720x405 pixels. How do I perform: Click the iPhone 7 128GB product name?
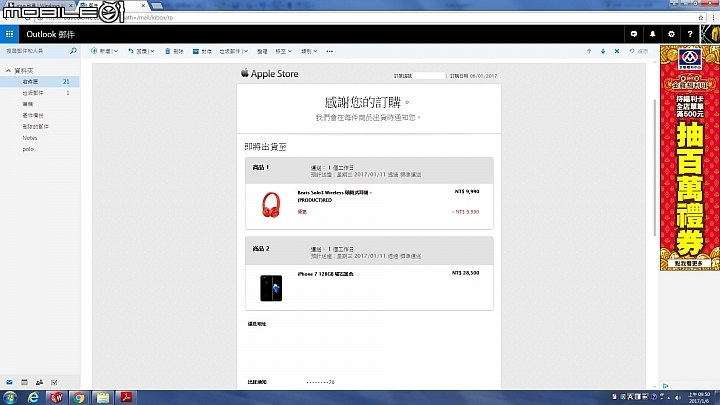click(x=326, y=274)
